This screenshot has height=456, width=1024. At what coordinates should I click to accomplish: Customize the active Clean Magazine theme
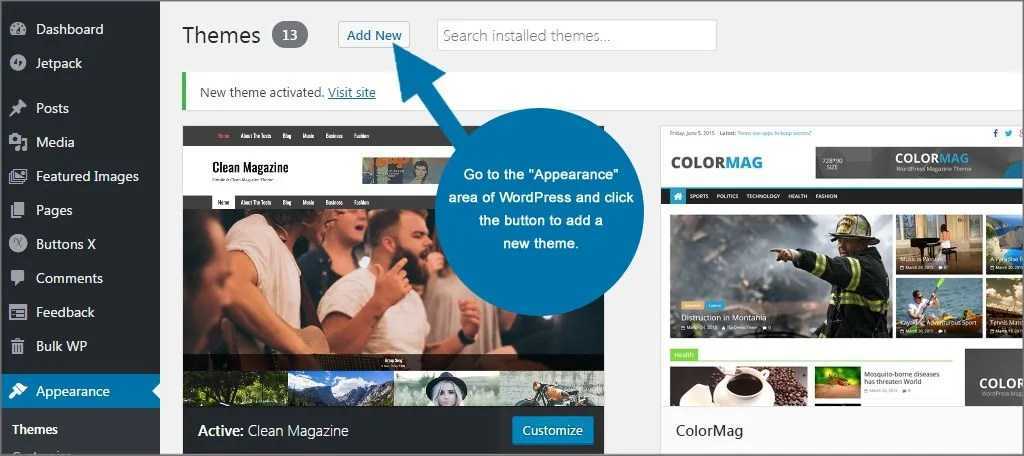tap(552, 431)
